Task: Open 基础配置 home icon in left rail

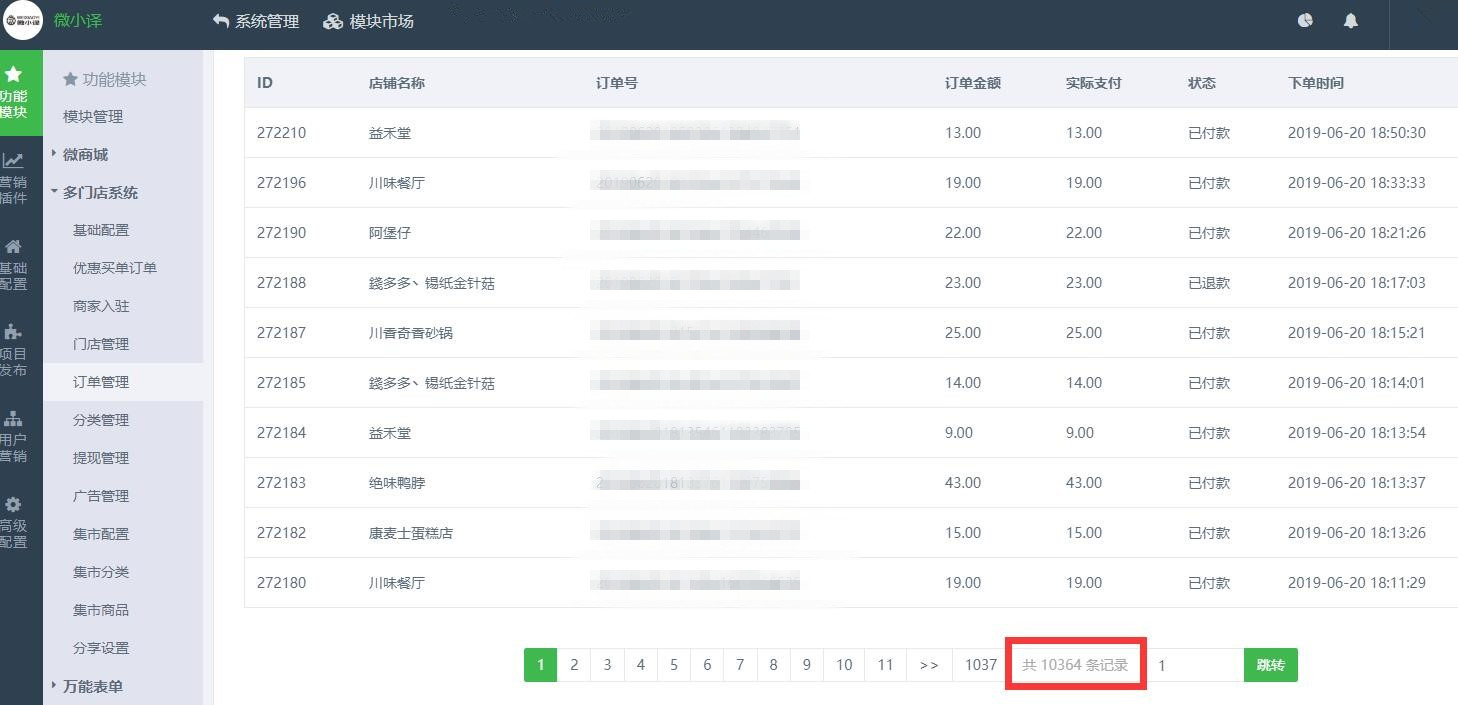Action: pos(13,247)
